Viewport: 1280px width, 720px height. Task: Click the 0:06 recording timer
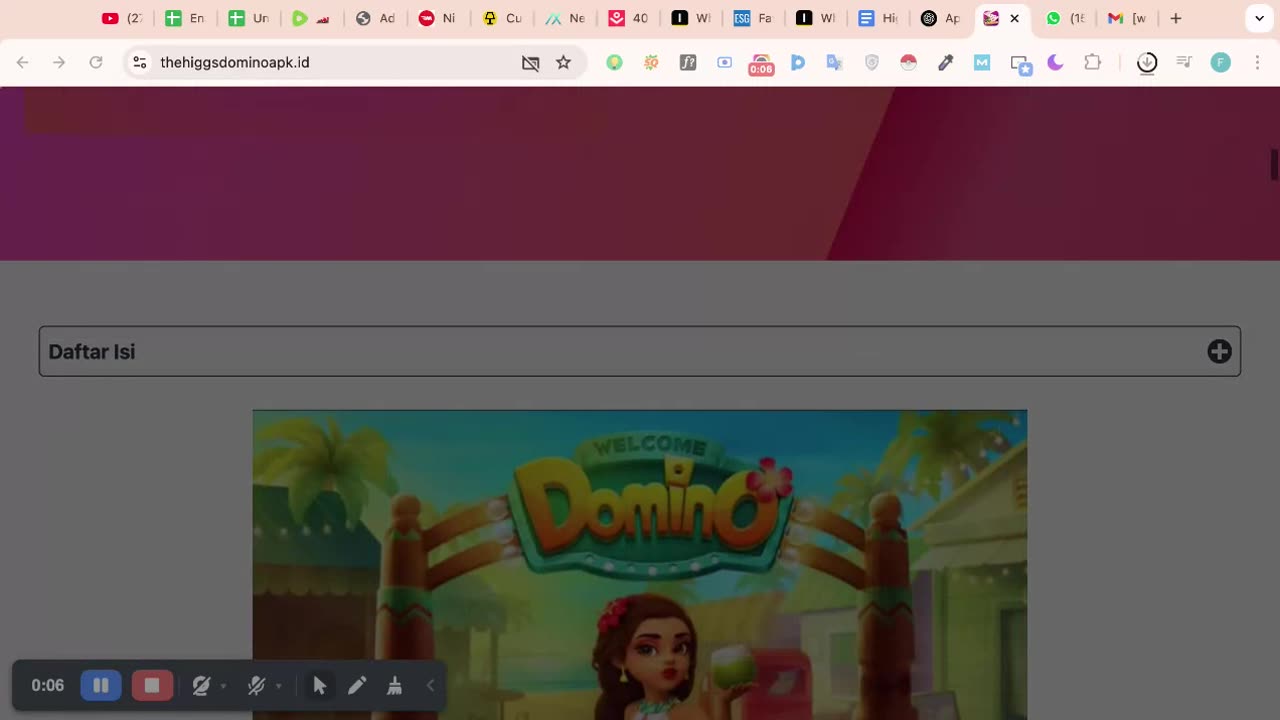point(47,685)
